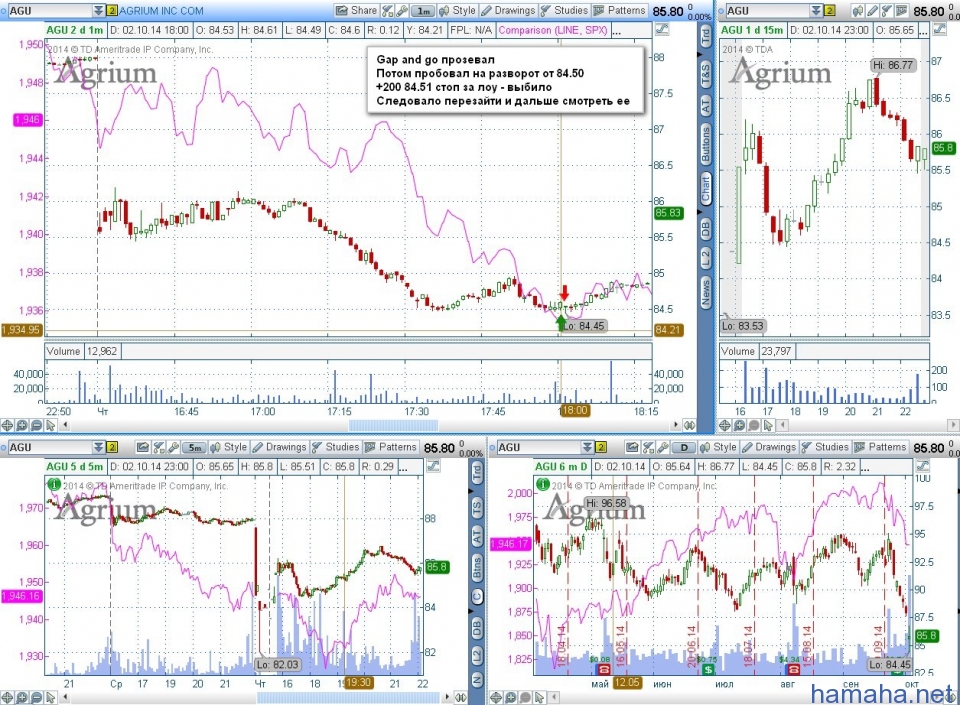Open quick time frames scissors icon in top-left chart

(x=388, y=10)
